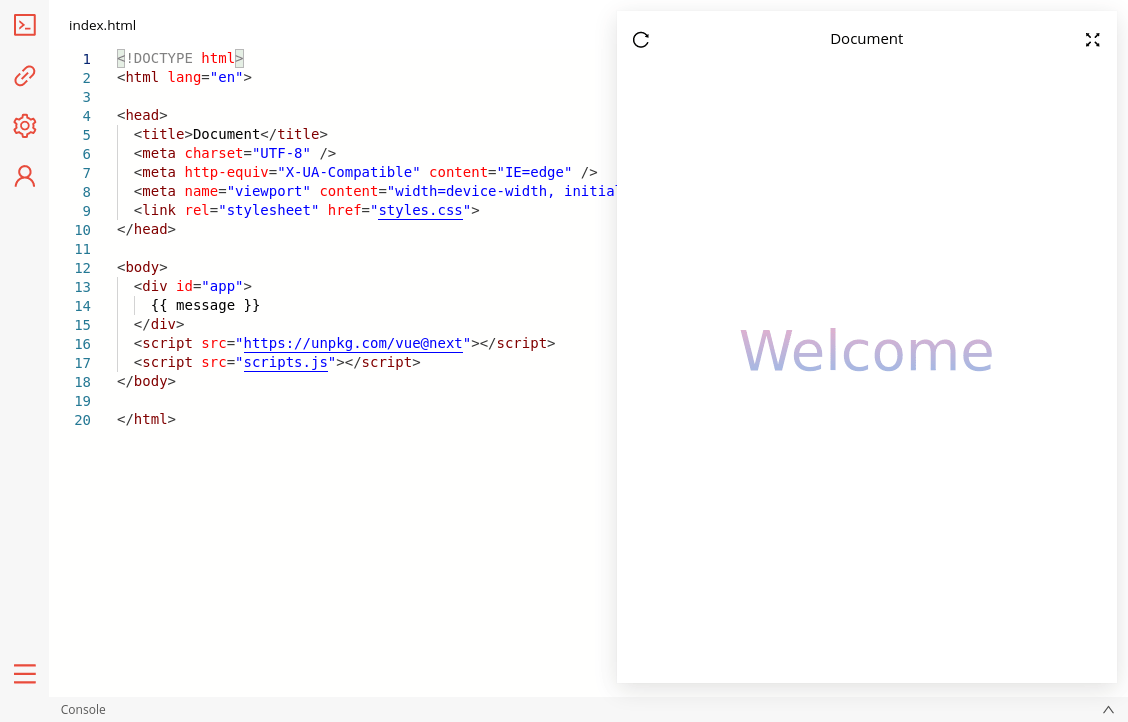The height and width of the screenshot is (722, 1128).
Task: Expand the Console panel chevron
Action: point(1108,710)
